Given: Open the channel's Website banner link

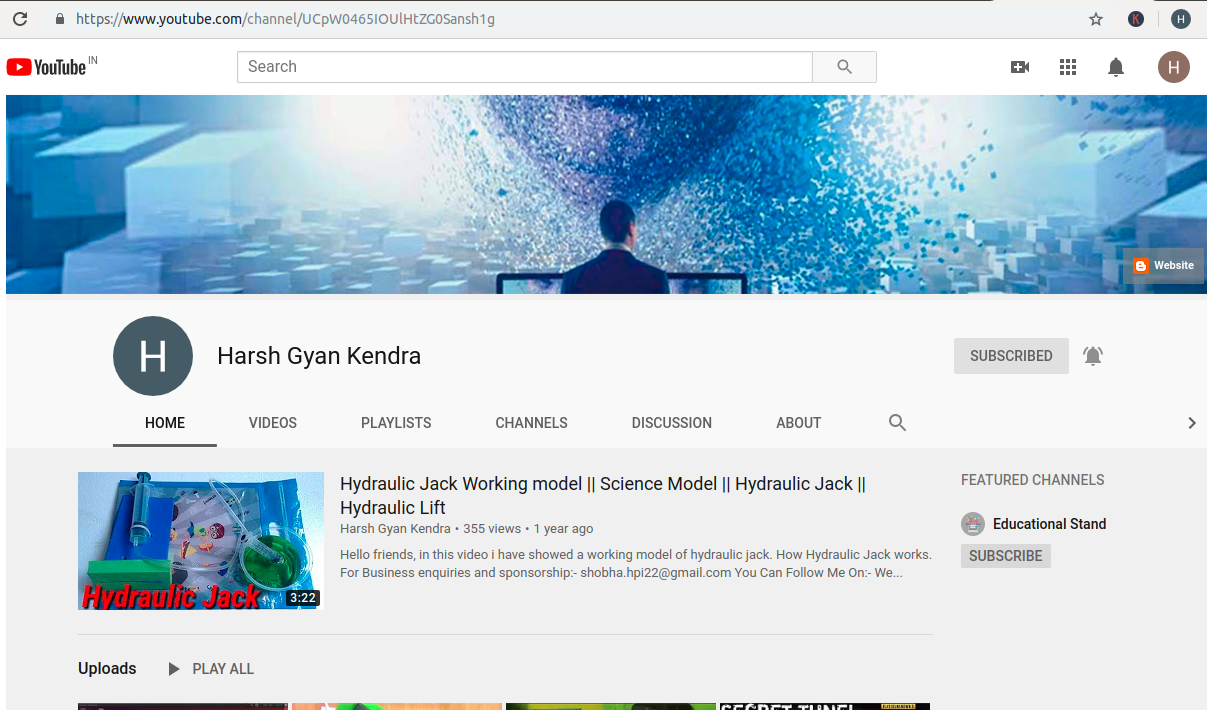Looking at the screenshot, I should click(1163, 266).
